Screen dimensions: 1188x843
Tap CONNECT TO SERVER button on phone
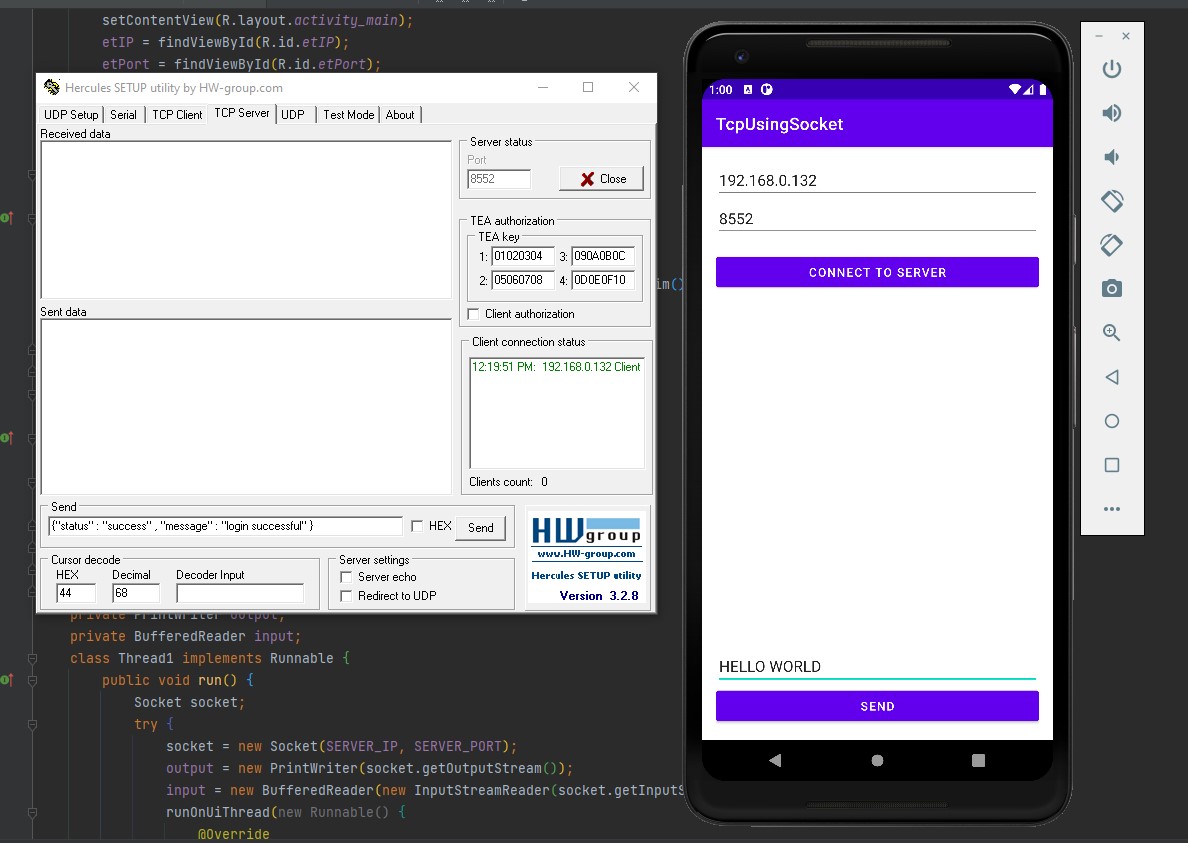click(877, 272)
